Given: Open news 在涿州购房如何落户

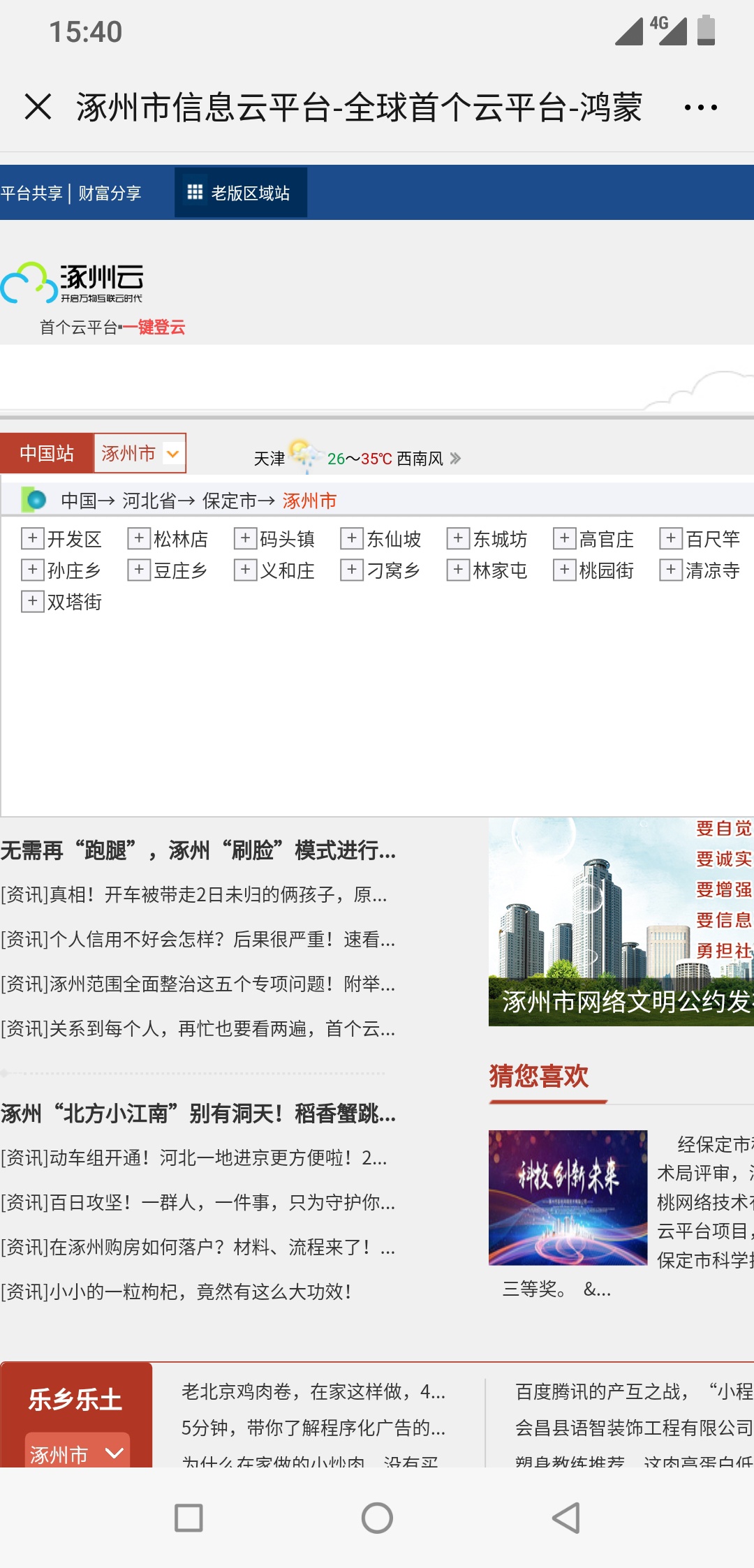Looking at the screenshot, I should pos(198,1248).
